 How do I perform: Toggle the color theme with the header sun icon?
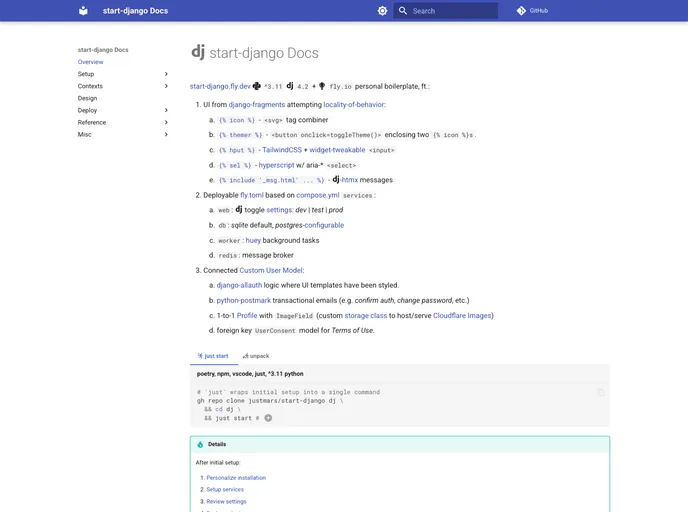(x=382, y=11)
